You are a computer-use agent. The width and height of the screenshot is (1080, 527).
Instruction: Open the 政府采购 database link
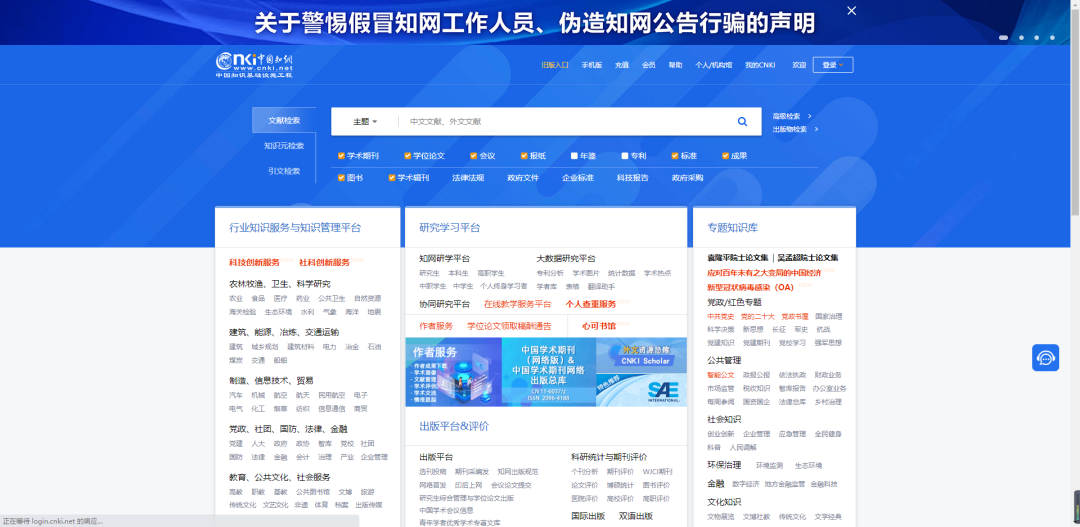pos(687,178)
